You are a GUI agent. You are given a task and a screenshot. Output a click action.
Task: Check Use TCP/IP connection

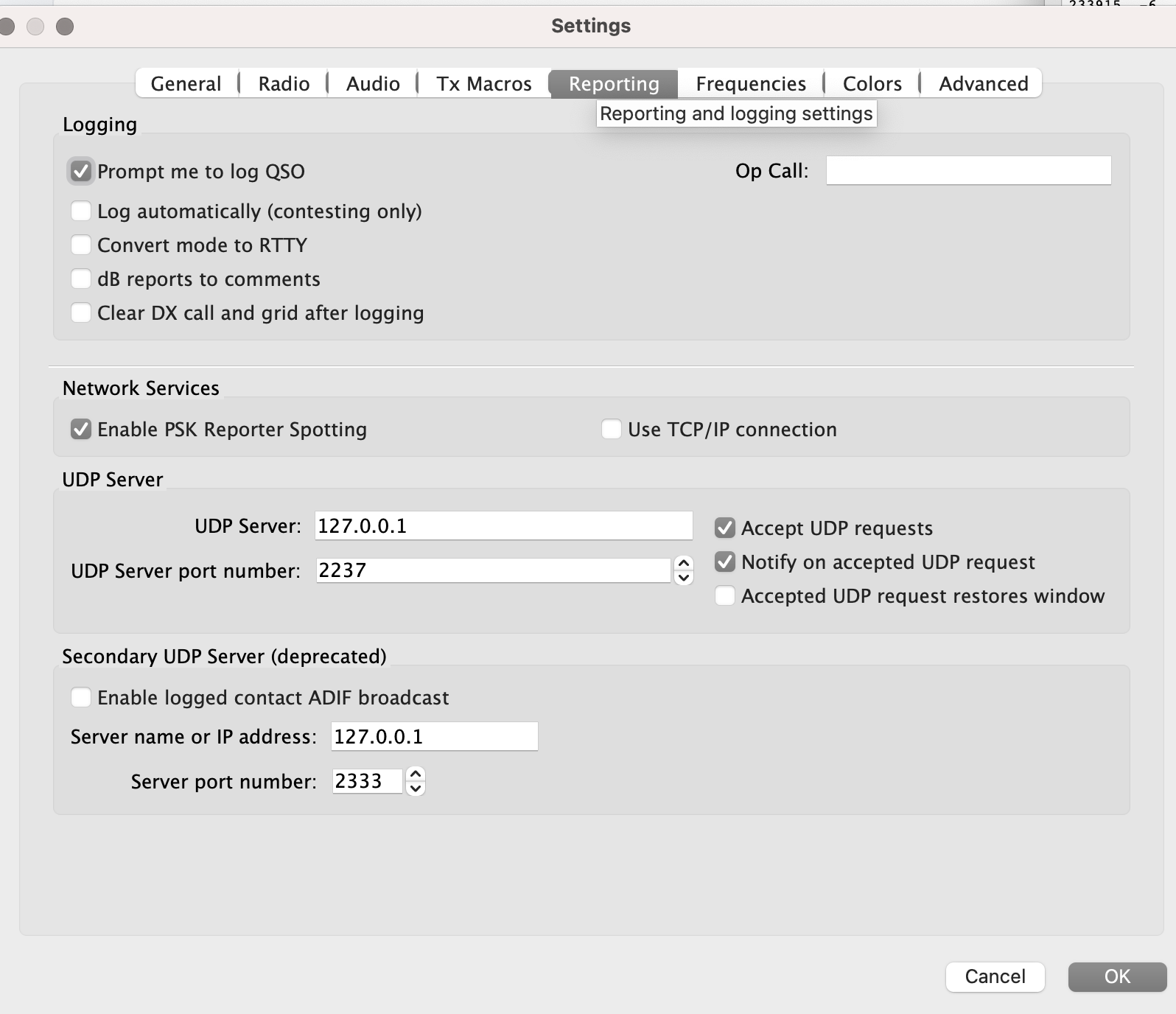[x=612, y=430]
